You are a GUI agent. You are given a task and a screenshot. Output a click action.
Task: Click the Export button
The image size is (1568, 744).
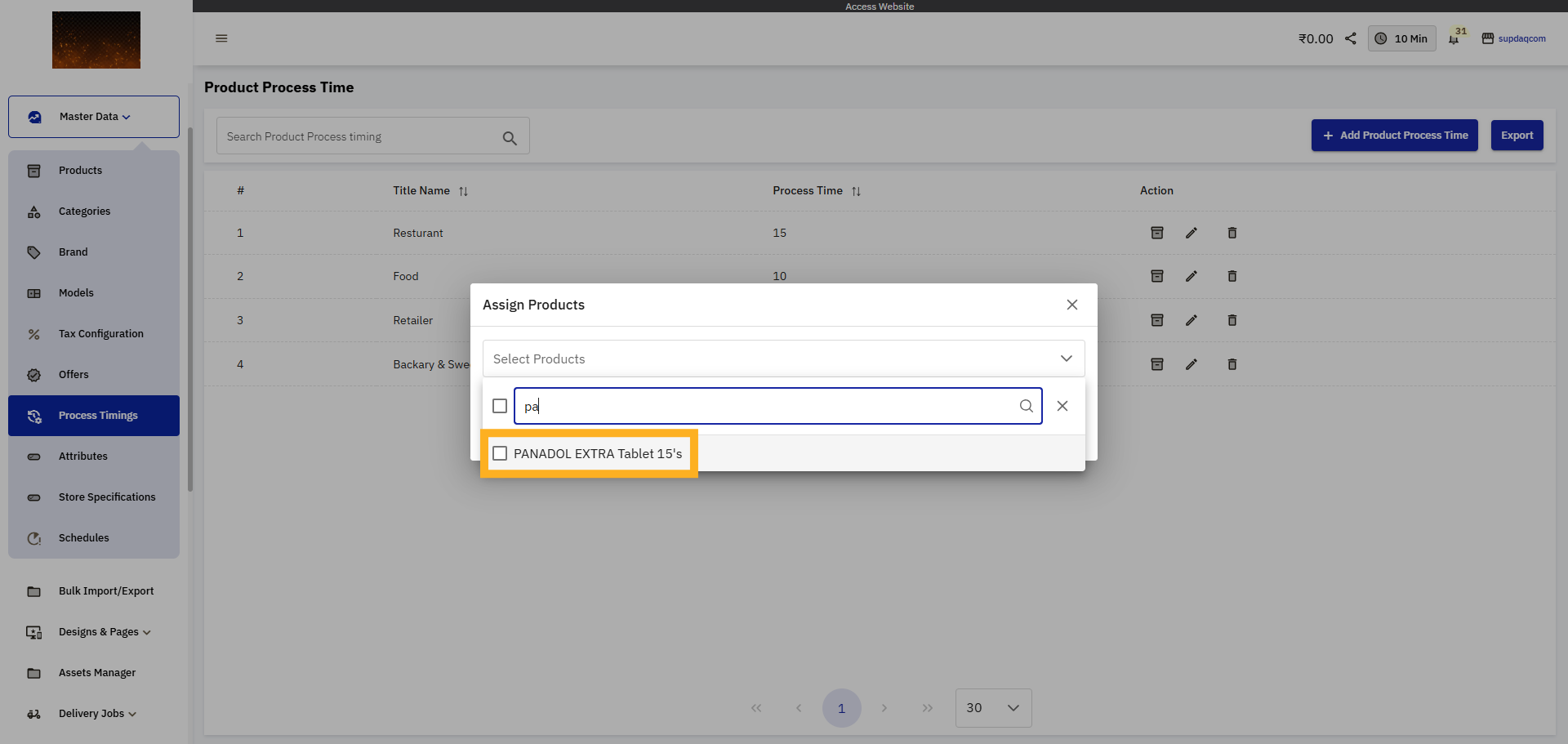coord(1517,136)
